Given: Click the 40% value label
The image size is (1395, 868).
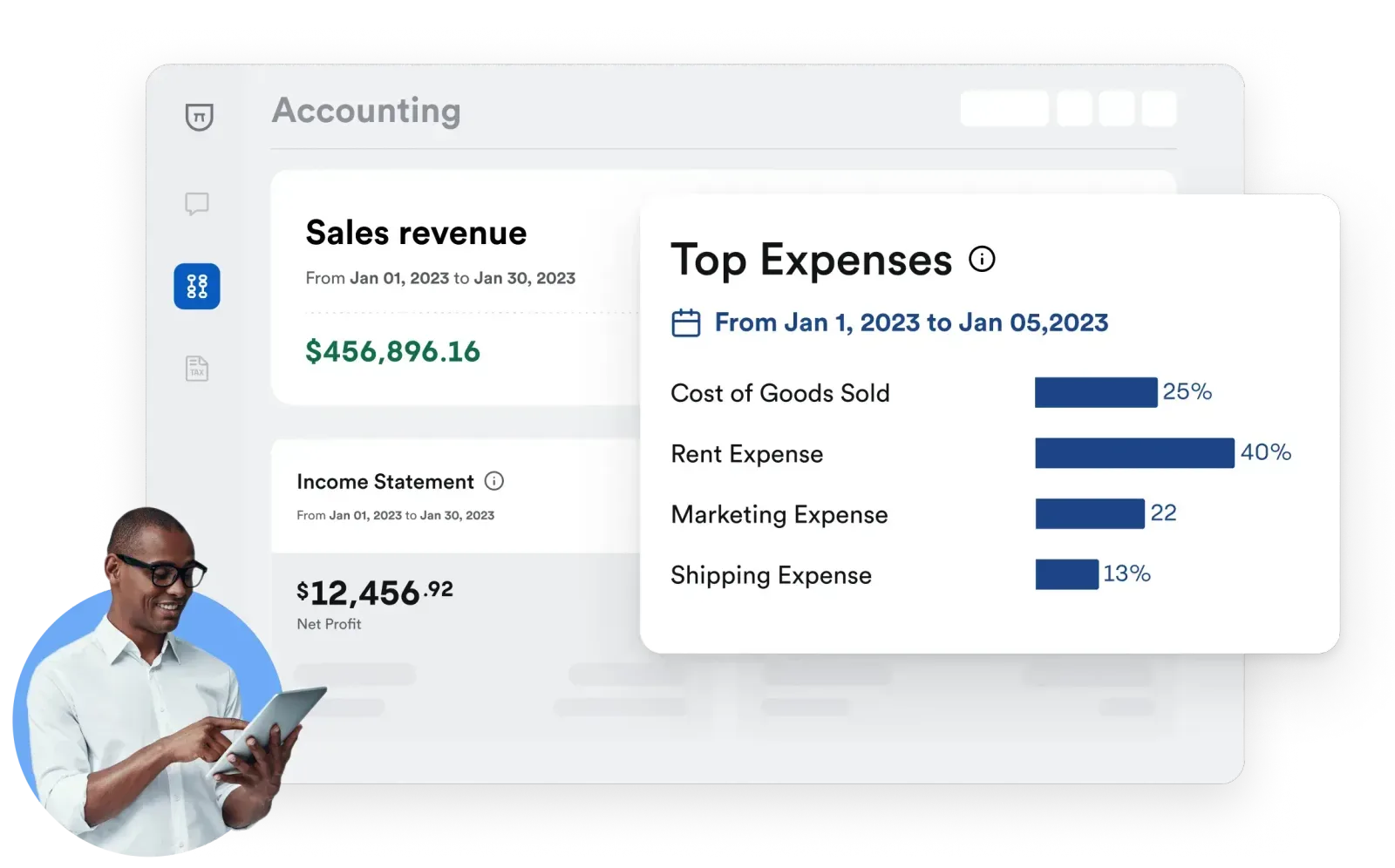Looking at the screenshot, I should [x=1266, y=452].
